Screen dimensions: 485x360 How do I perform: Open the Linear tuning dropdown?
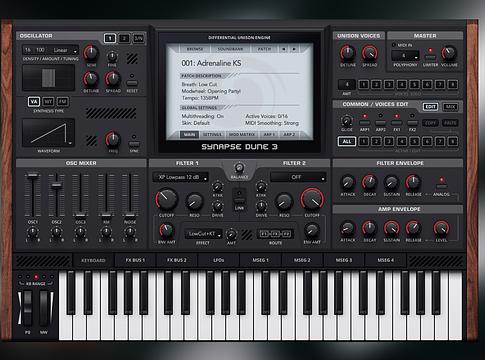coord(65,50)
